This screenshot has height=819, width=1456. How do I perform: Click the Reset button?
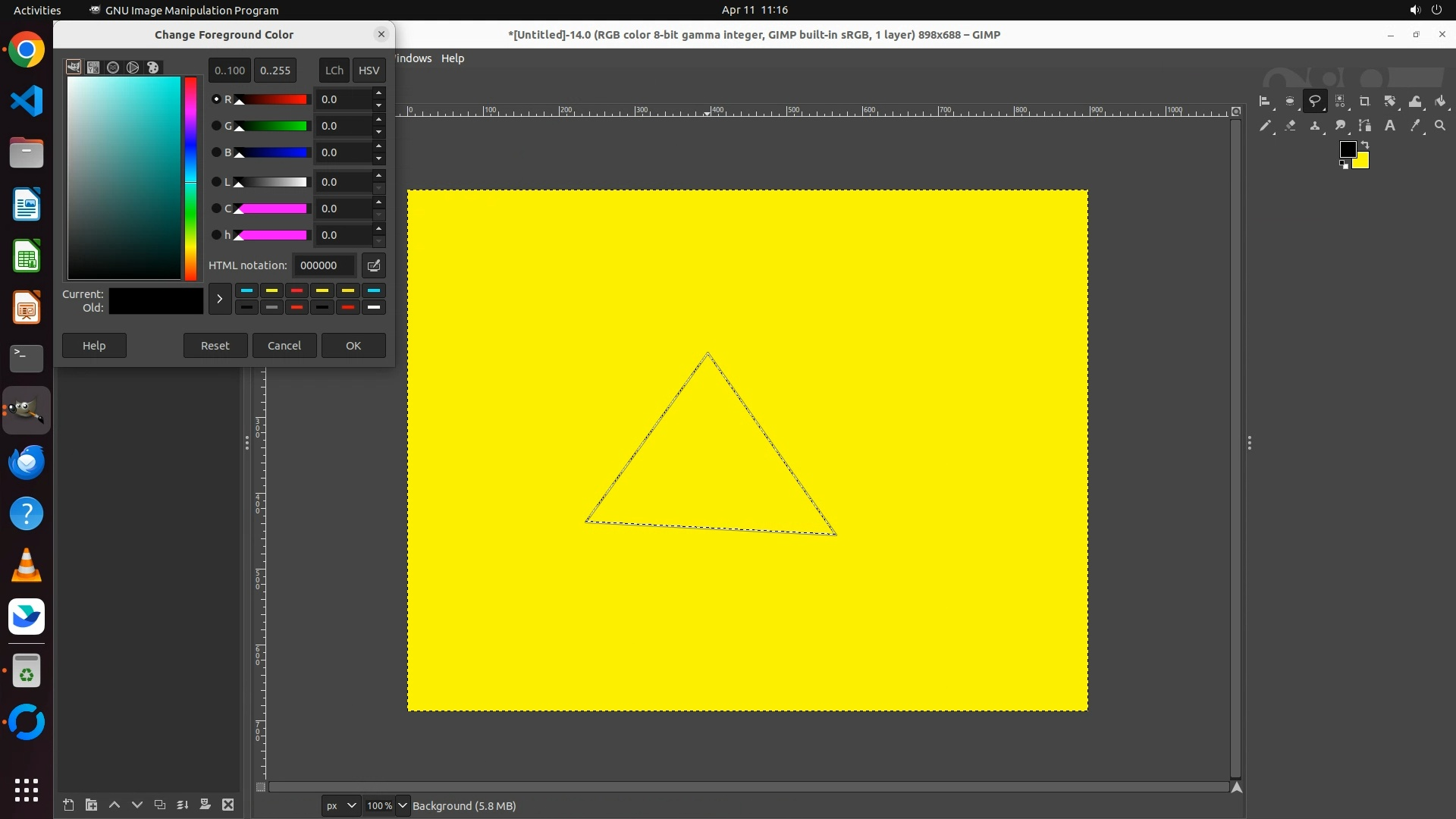[215, 346]
